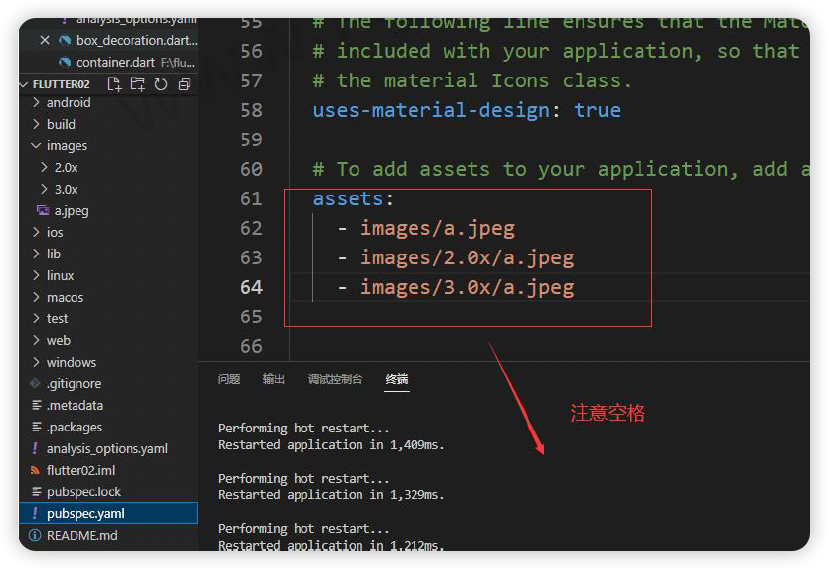The height and width of the screenshot is (569, 828).
Task: Switch to the 输出 (Output) tab
Action: (273, 379)
